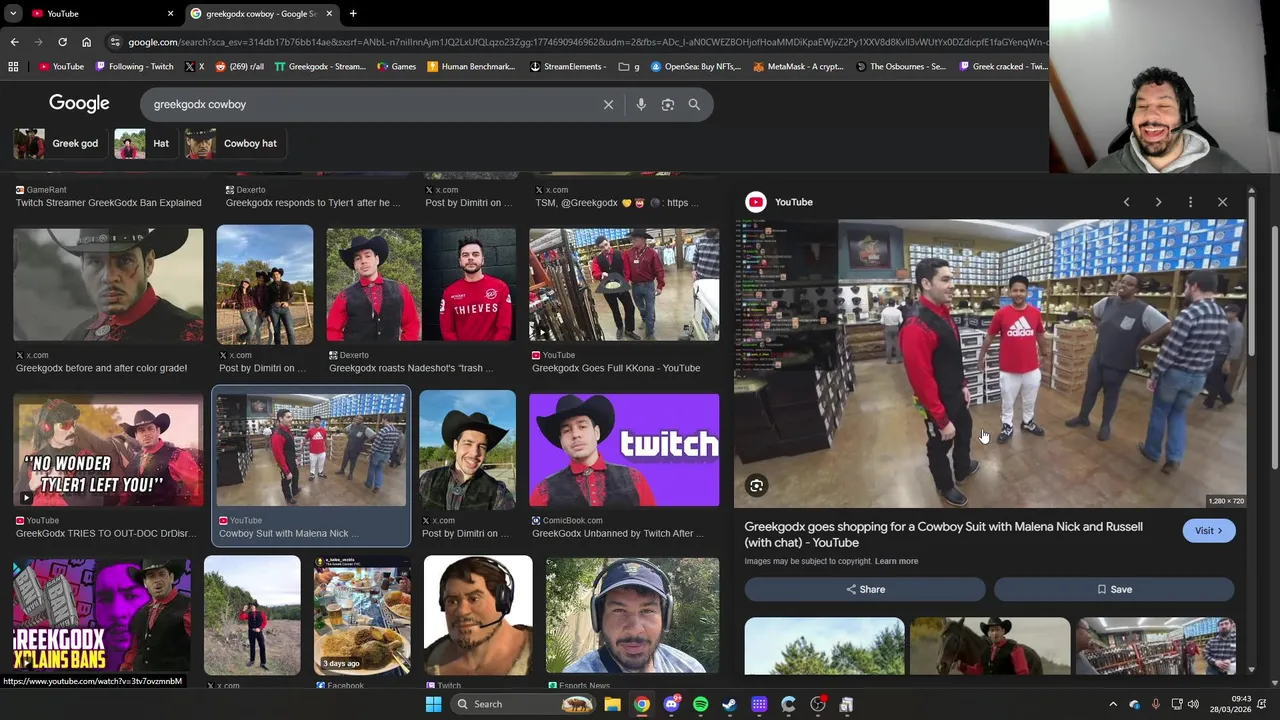Screen dimensions: 1280x720
Task: Start voice search with microphone icon
Action: [641, 104]
